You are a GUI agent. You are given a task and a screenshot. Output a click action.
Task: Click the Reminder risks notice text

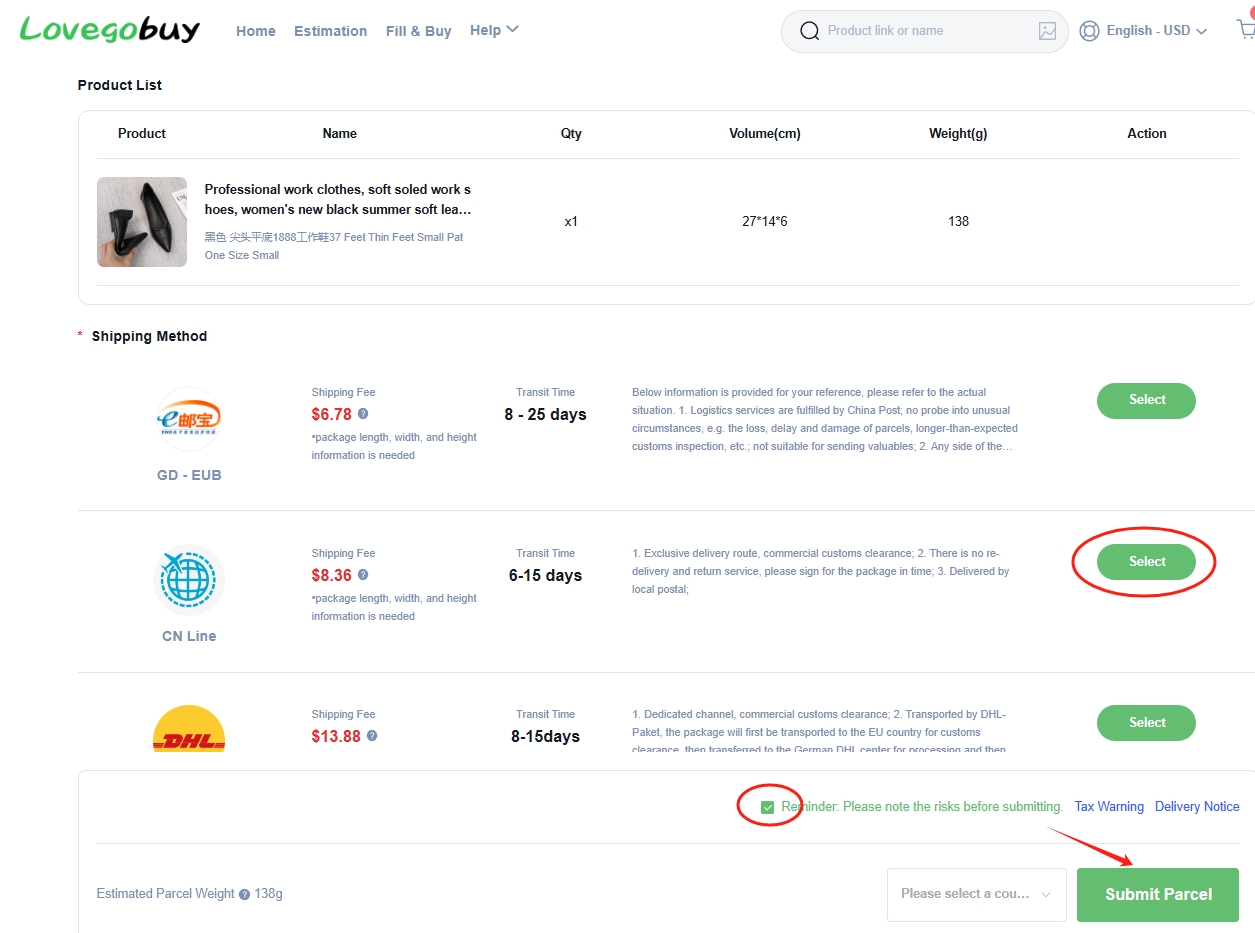922,807
